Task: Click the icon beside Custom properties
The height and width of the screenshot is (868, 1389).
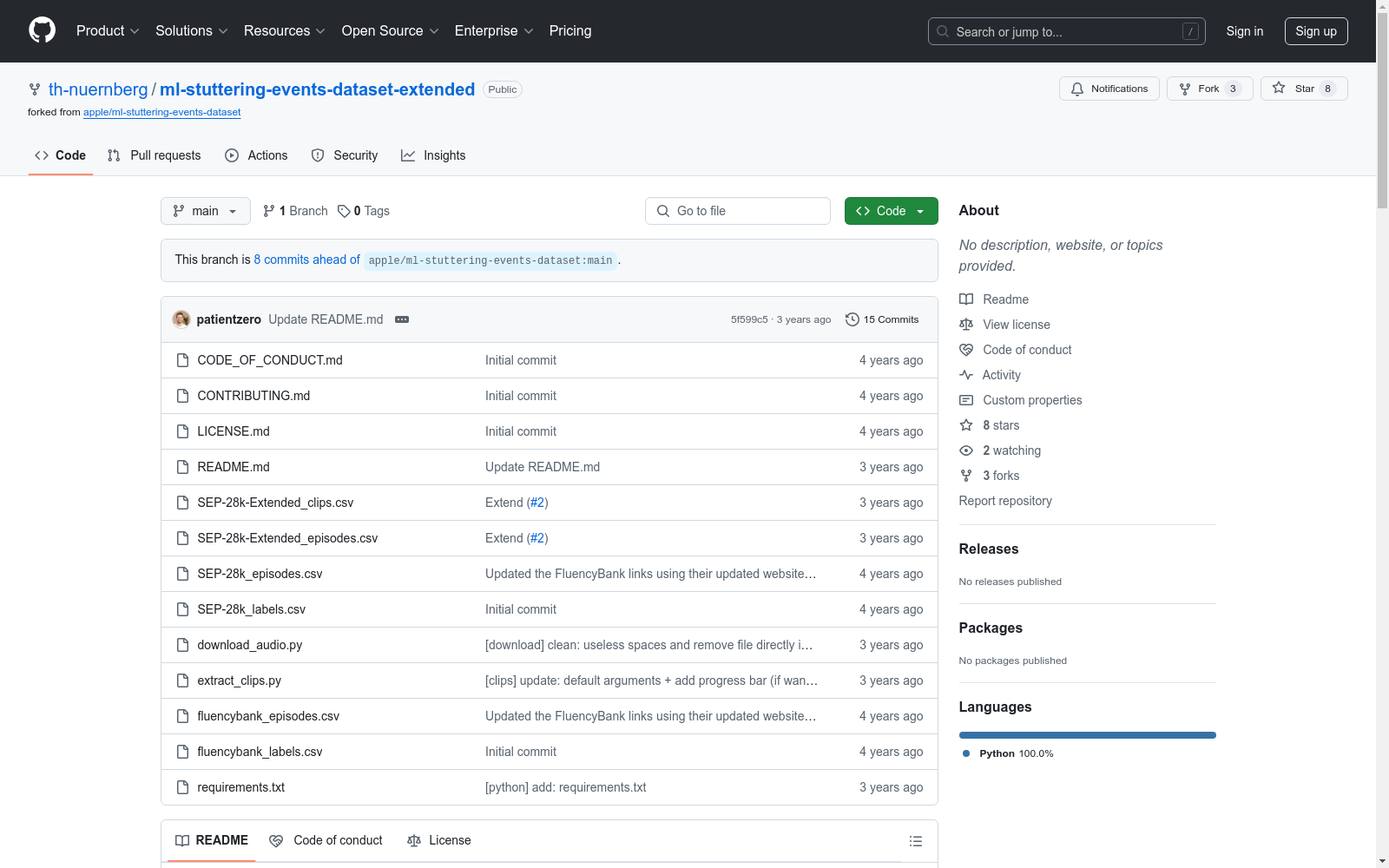Action: pyautogui.click(x=966, y=400)
